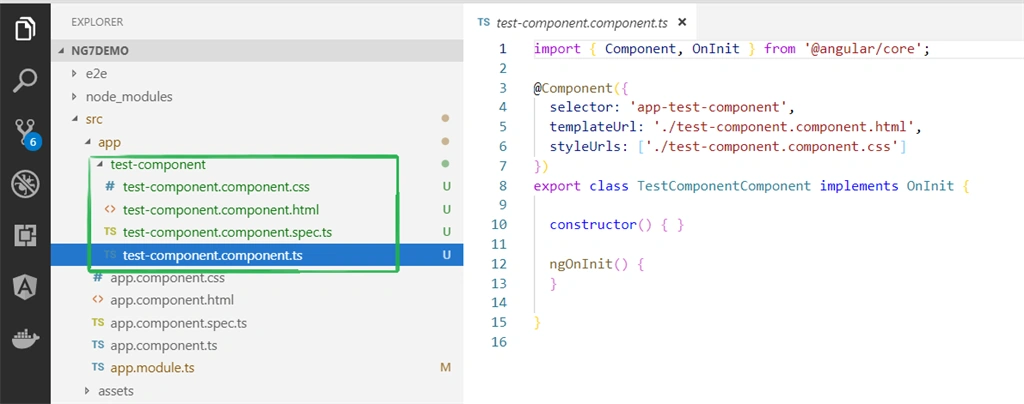Click the implements keyword in line 8

[x=859, y=186]
